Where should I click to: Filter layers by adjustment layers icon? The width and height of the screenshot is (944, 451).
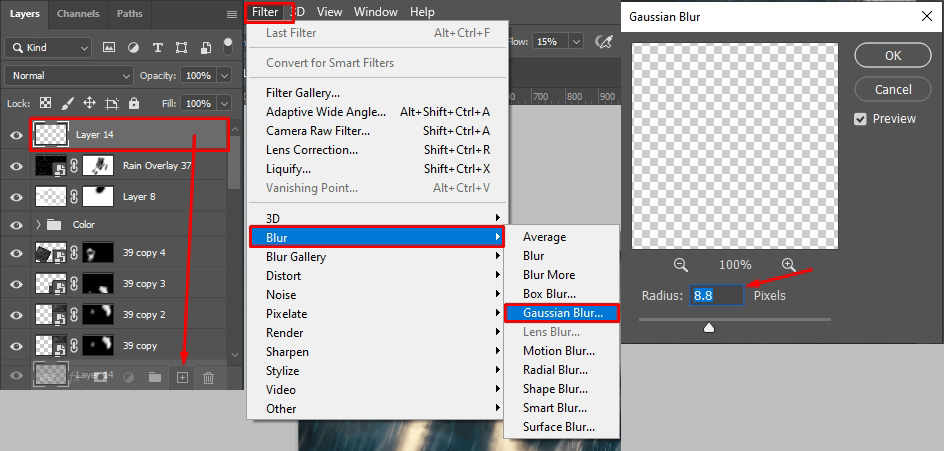pyautogui.click(x=133, y=48)
